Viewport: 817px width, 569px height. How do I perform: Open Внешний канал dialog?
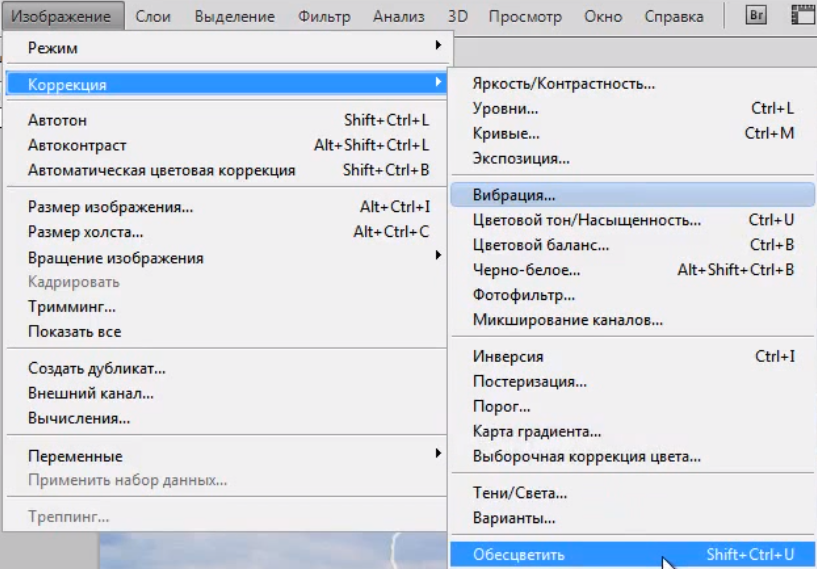pyautogui.click(x=227, y=393)
